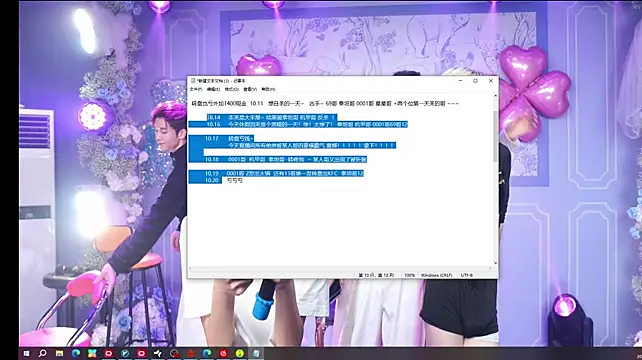Click the horizontal scrollbar right arrow
The width and height of the screenshot is (642, 360).
click(490, 269)
